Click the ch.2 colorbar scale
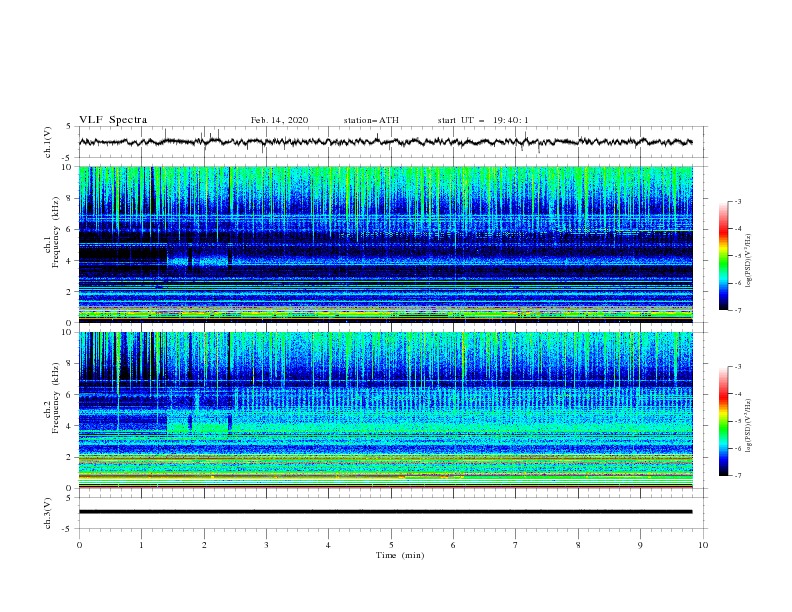Screen dimensions: 792x612 point(724,421)
